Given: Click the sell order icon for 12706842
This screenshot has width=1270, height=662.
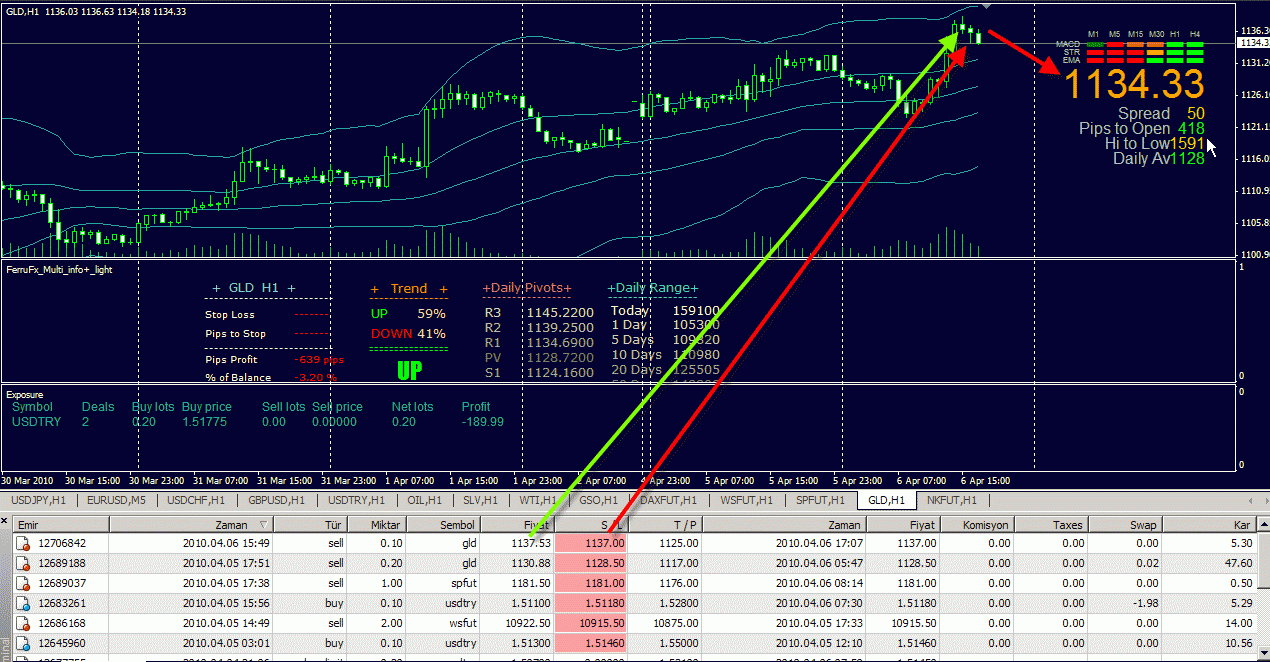Looking at the screenshot, I should coord(24,543).
